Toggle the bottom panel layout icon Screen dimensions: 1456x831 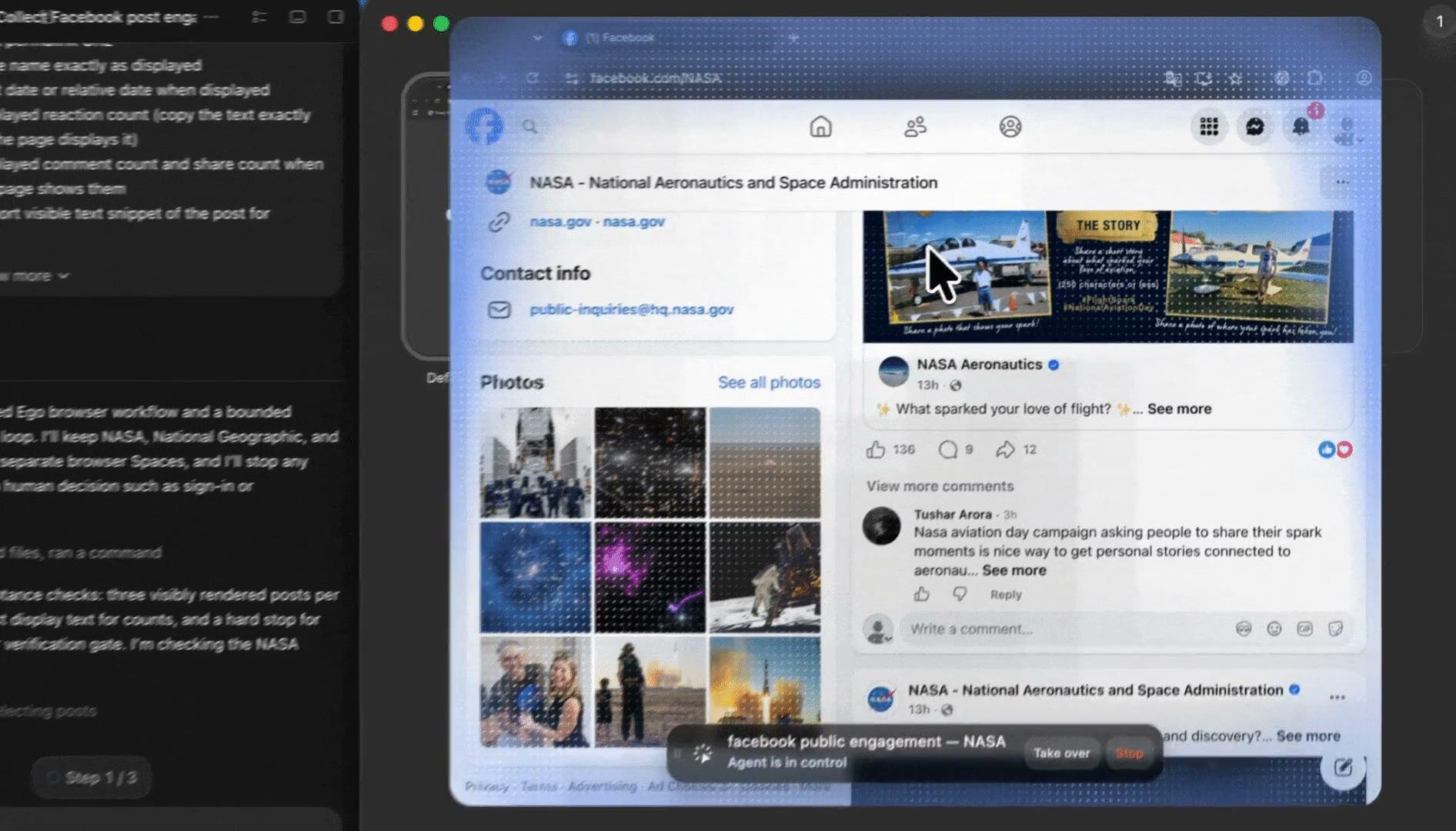coord(297,17)
